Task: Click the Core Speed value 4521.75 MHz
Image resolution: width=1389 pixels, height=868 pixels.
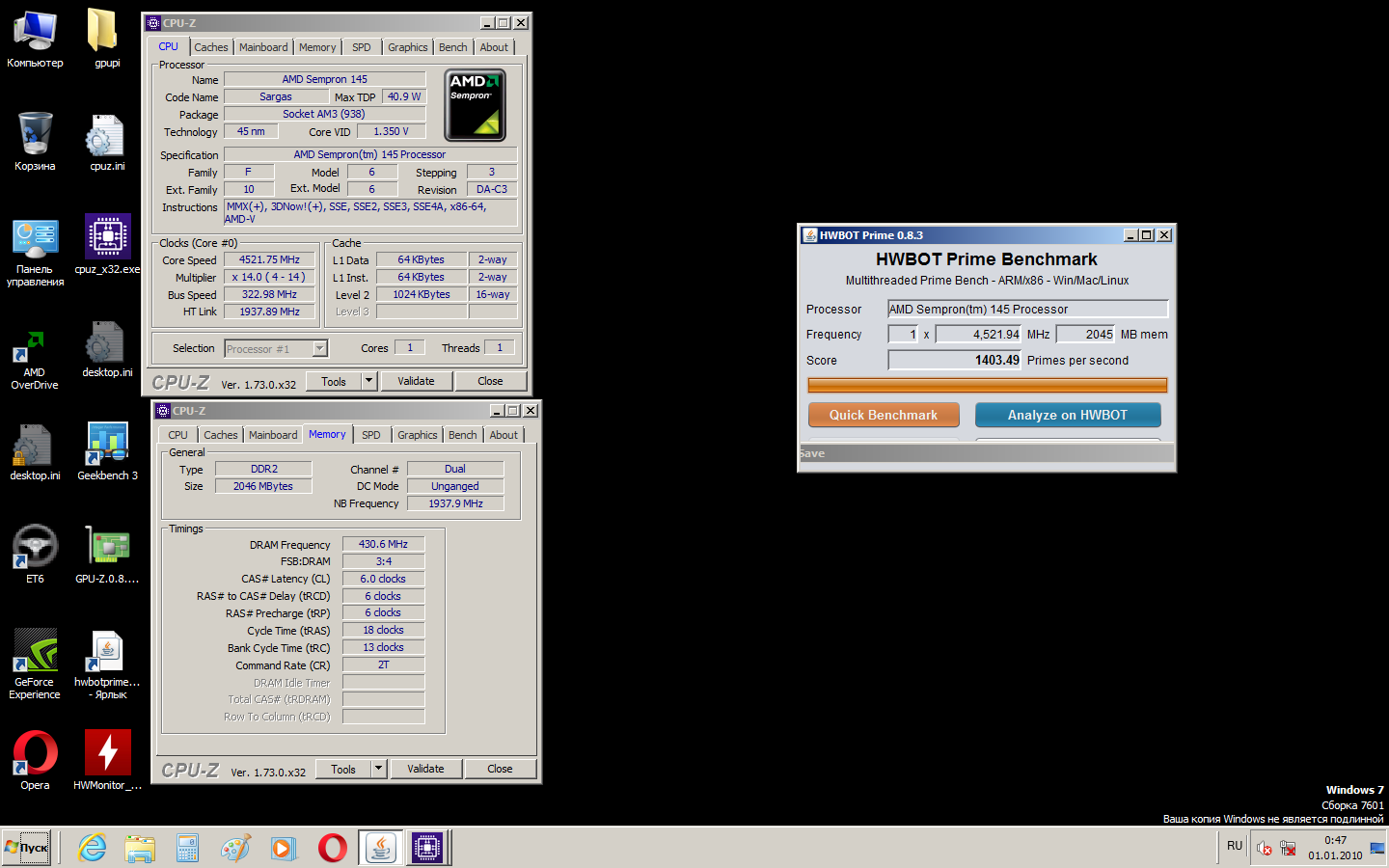Action: point(269,259)
